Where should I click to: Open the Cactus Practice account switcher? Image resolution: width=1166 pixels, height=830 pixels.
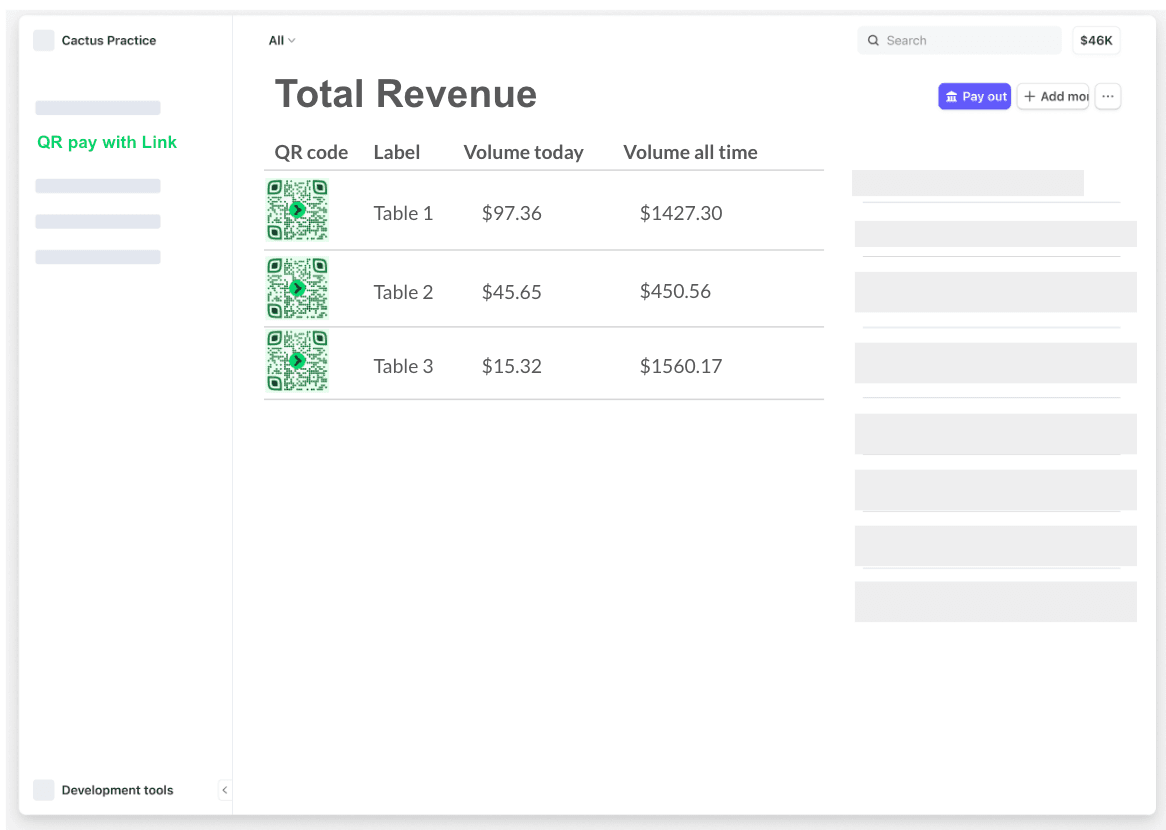pos(95,40)
